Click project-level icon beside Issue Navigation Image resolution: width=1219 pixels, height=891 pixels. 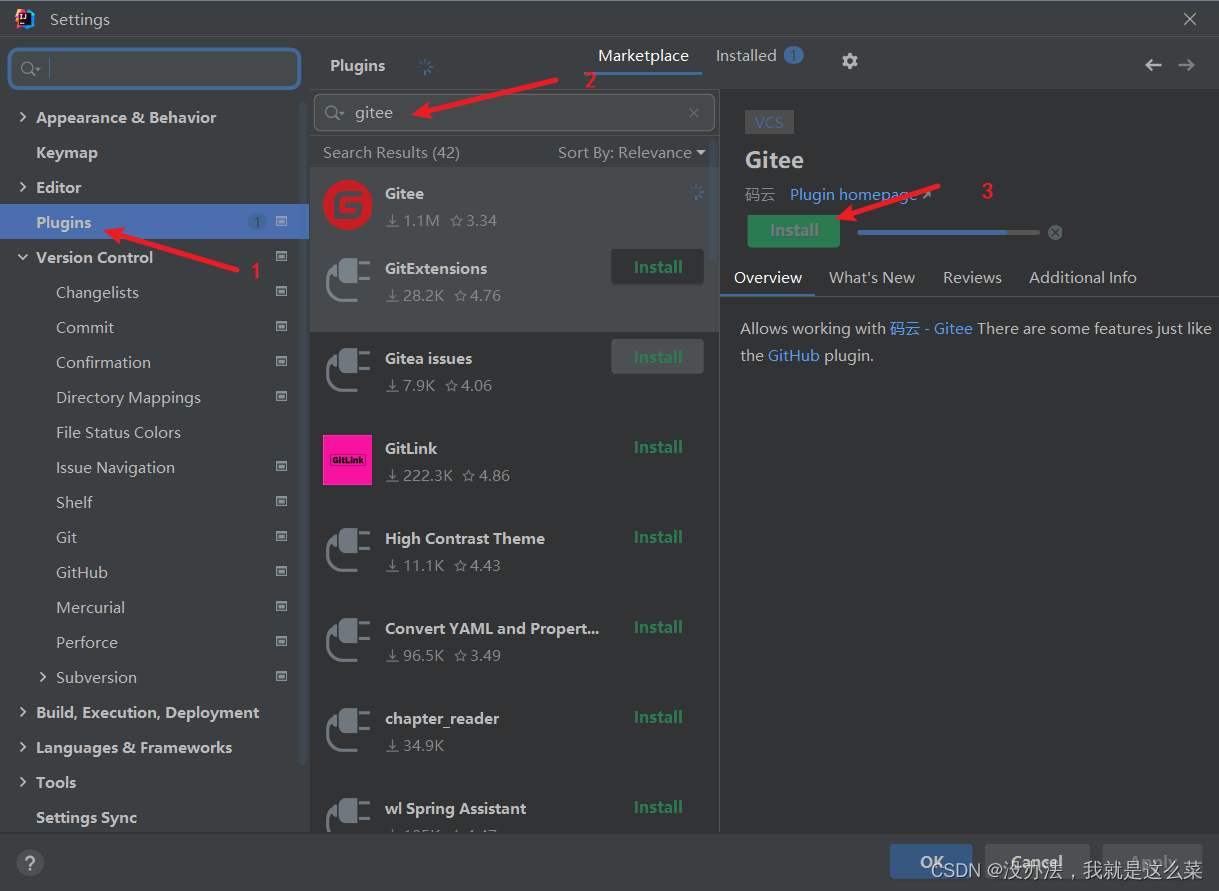coord(282,466)
